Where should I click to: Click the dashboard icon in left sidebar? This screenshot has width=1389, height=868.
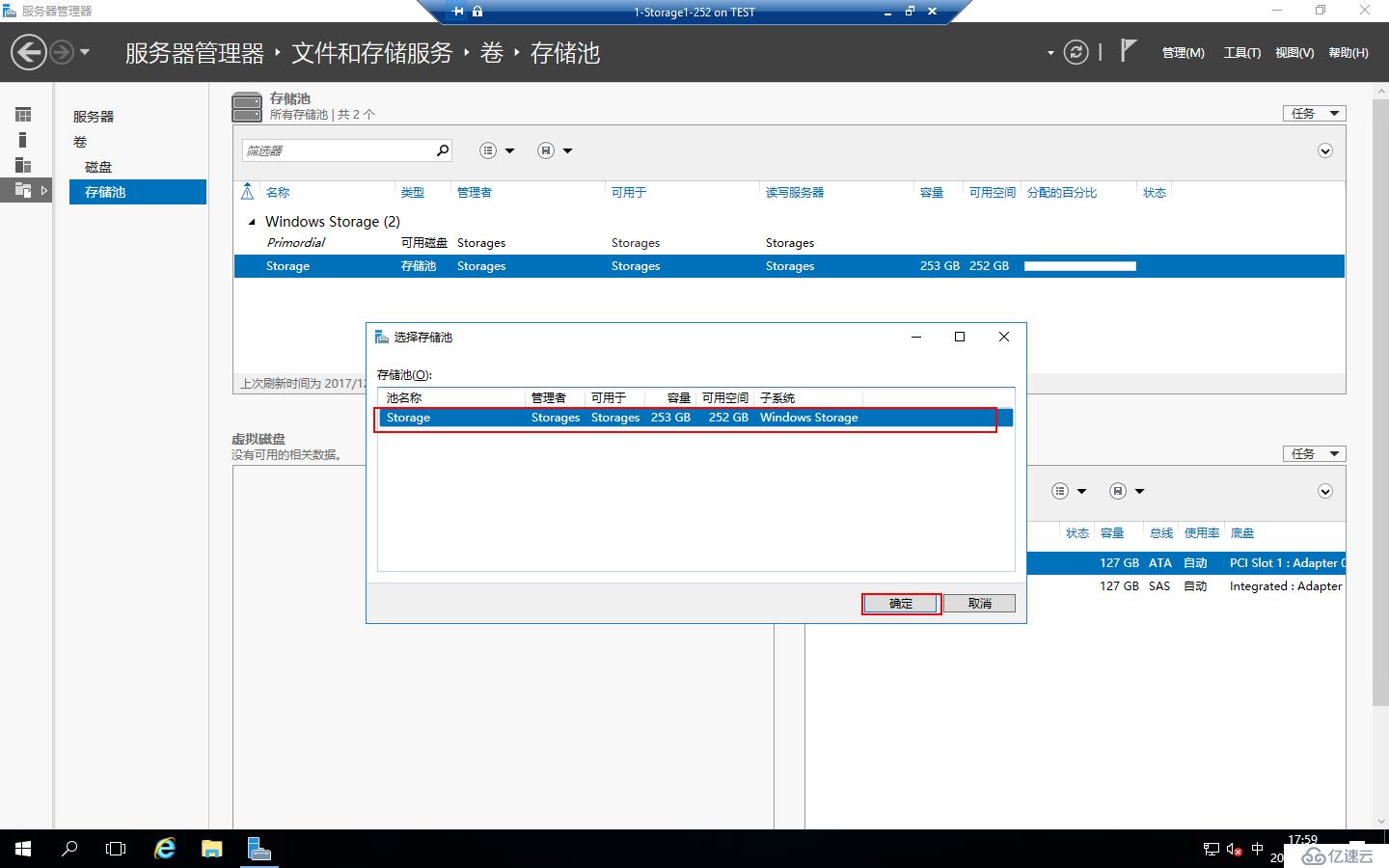pos(23,115)
